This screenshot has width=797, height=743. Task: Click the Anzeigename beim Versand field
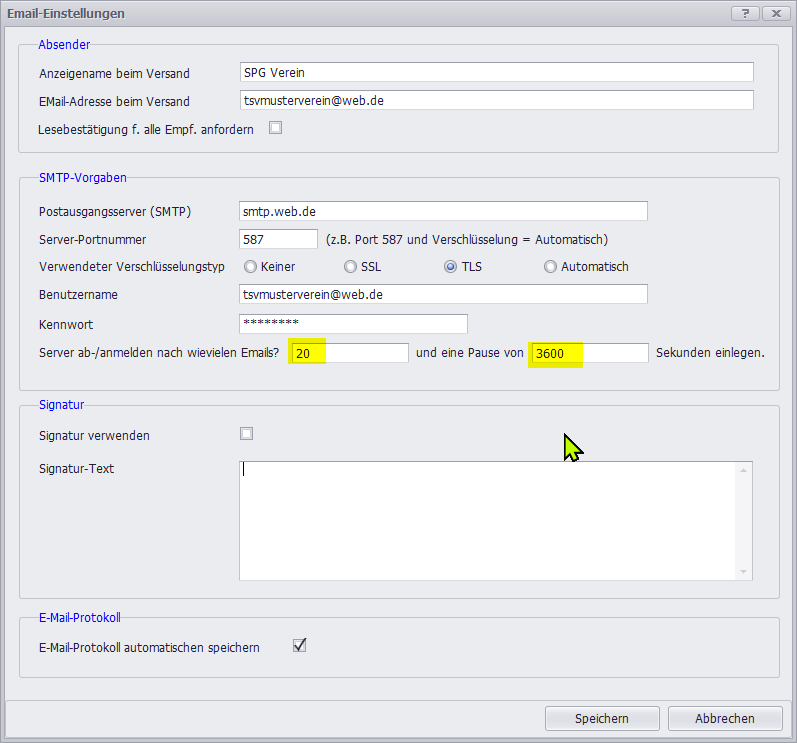[496, 73]
